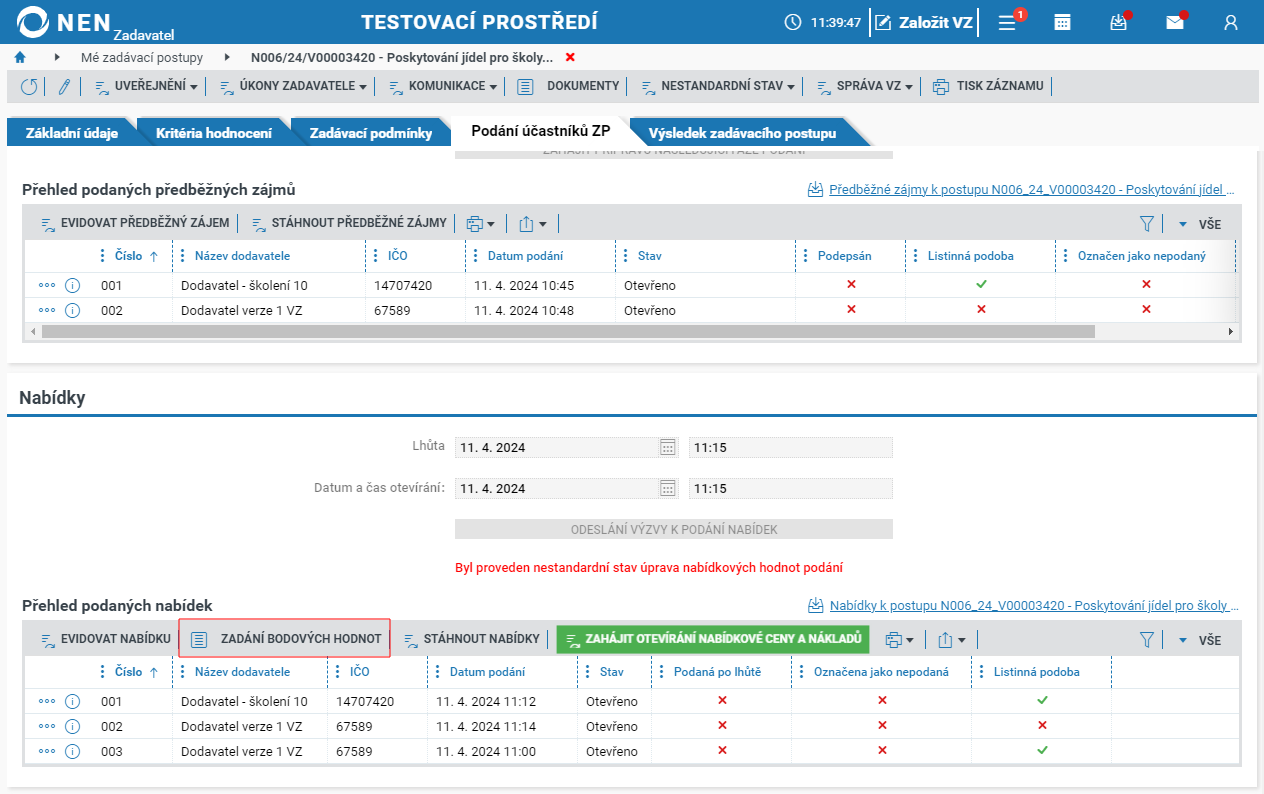The width and height of the screenshot is (1264, 794).
Task: Click Lhůta date field 11. 4. 2024
Action: [x=567, y=447]
